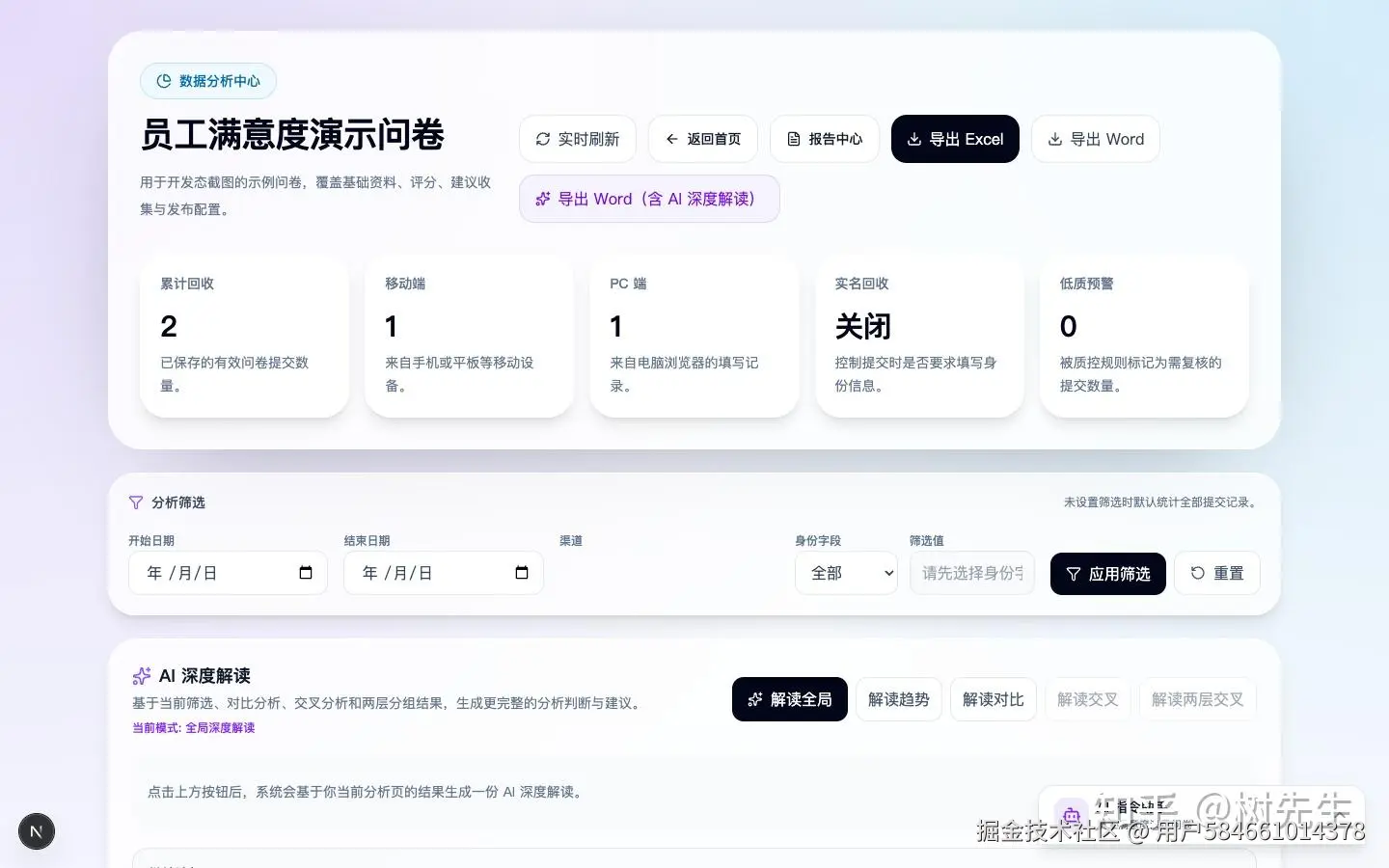The image size is (1389, 868).
Task: Click the download icon in 导出 Excel
Action: [914, 139]
